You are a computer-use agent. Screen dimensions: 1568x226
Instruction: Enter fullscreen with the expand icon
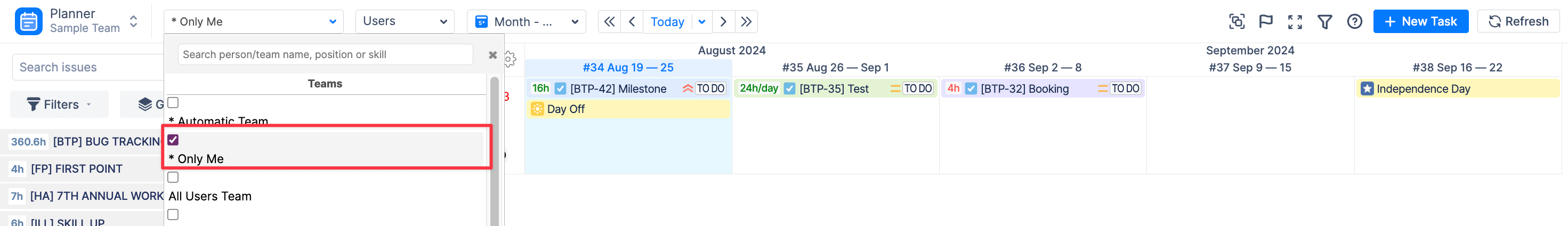tap(1295, 22)
